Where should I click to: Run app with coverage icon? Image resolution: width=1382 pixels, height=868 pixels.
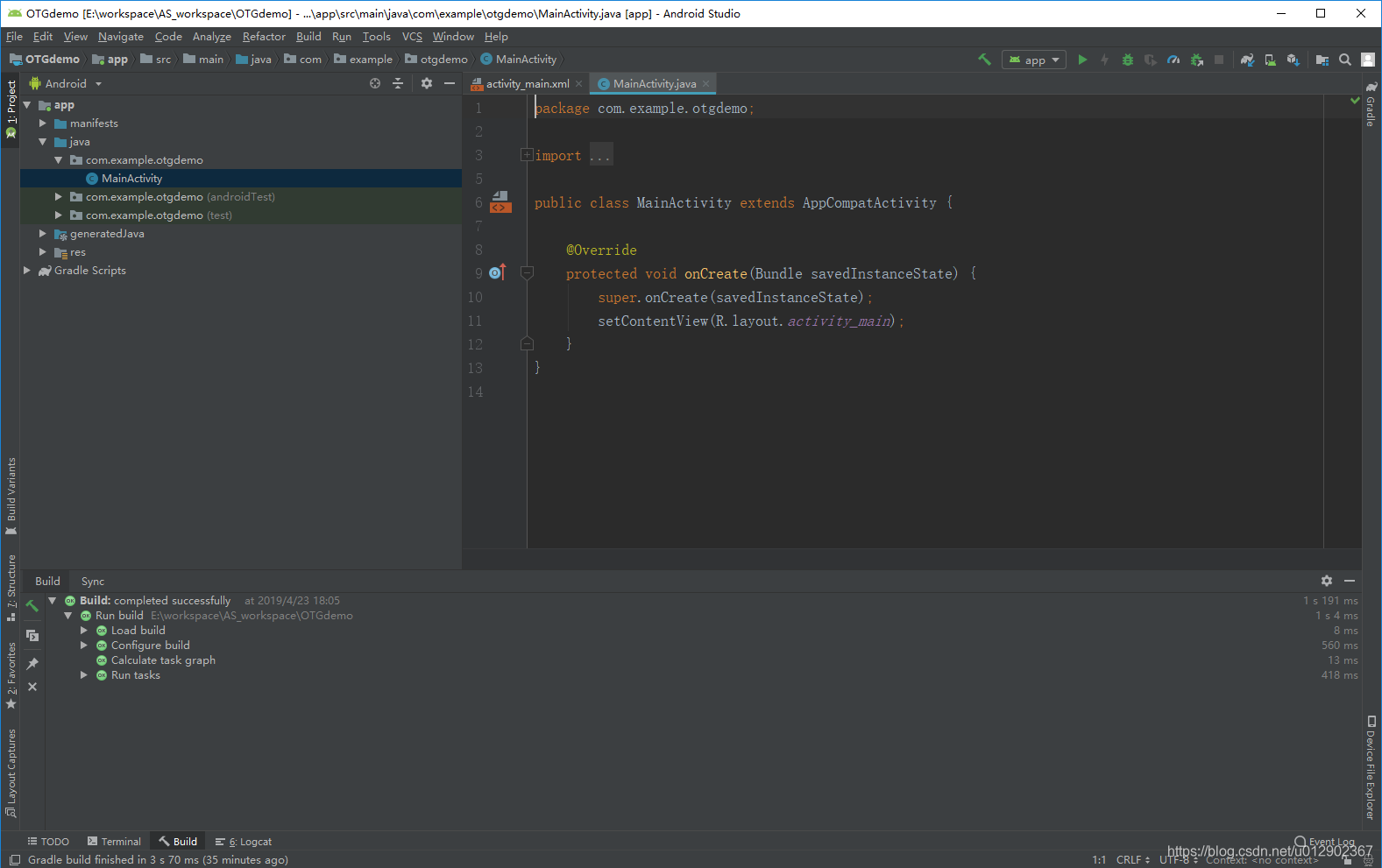coord(1151,60)
